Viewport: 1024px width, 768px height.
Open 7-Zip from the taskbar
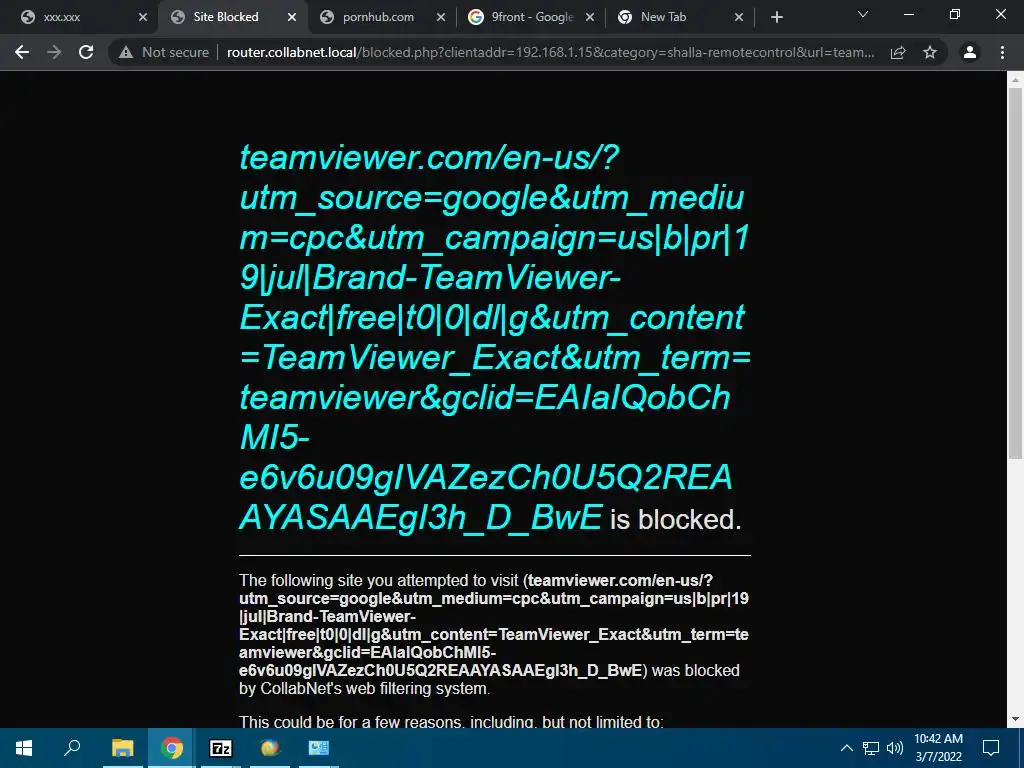221,748
